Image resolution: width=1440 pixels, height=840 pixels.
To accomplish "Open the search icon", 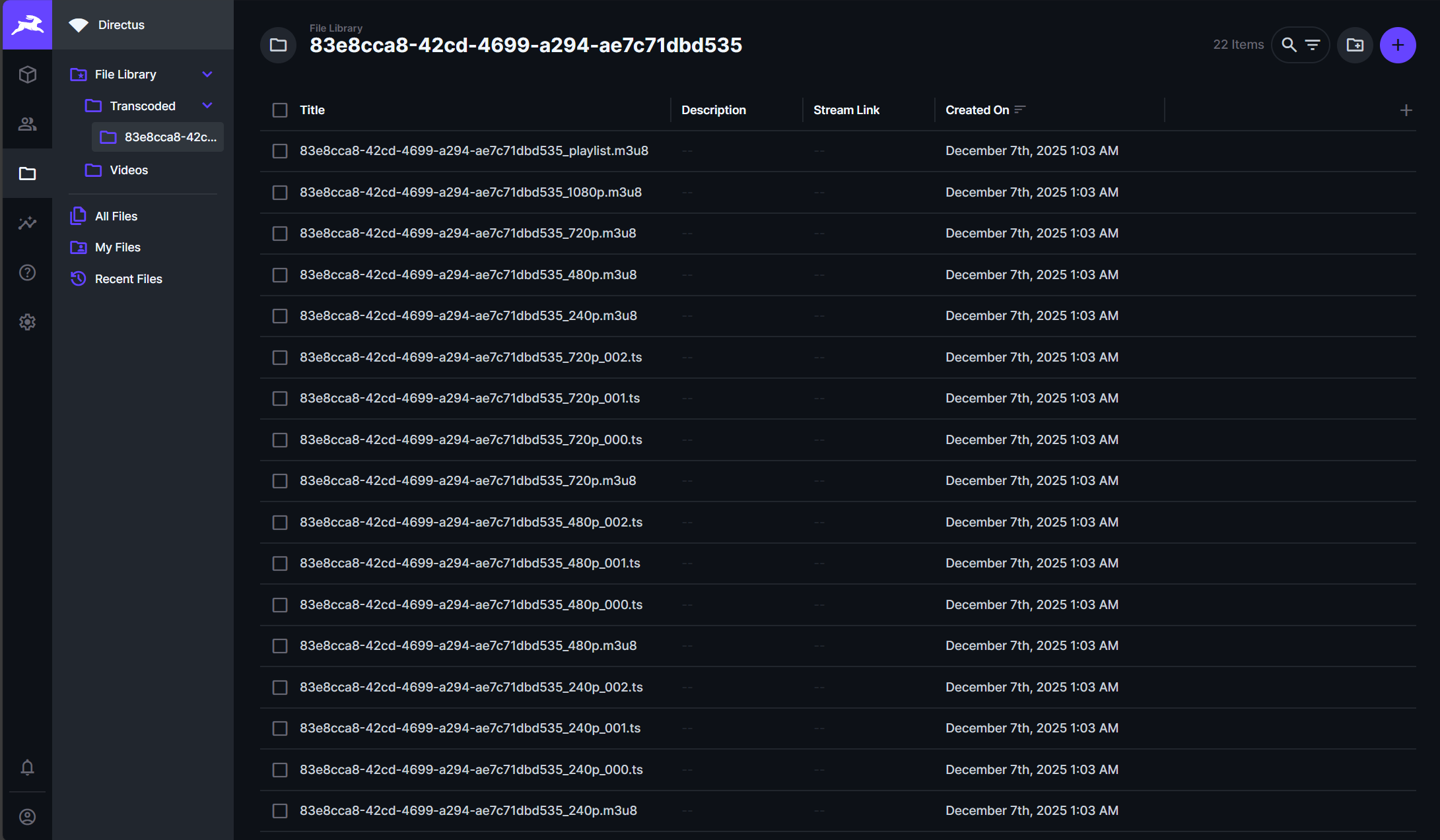I will pos(1289,45).
